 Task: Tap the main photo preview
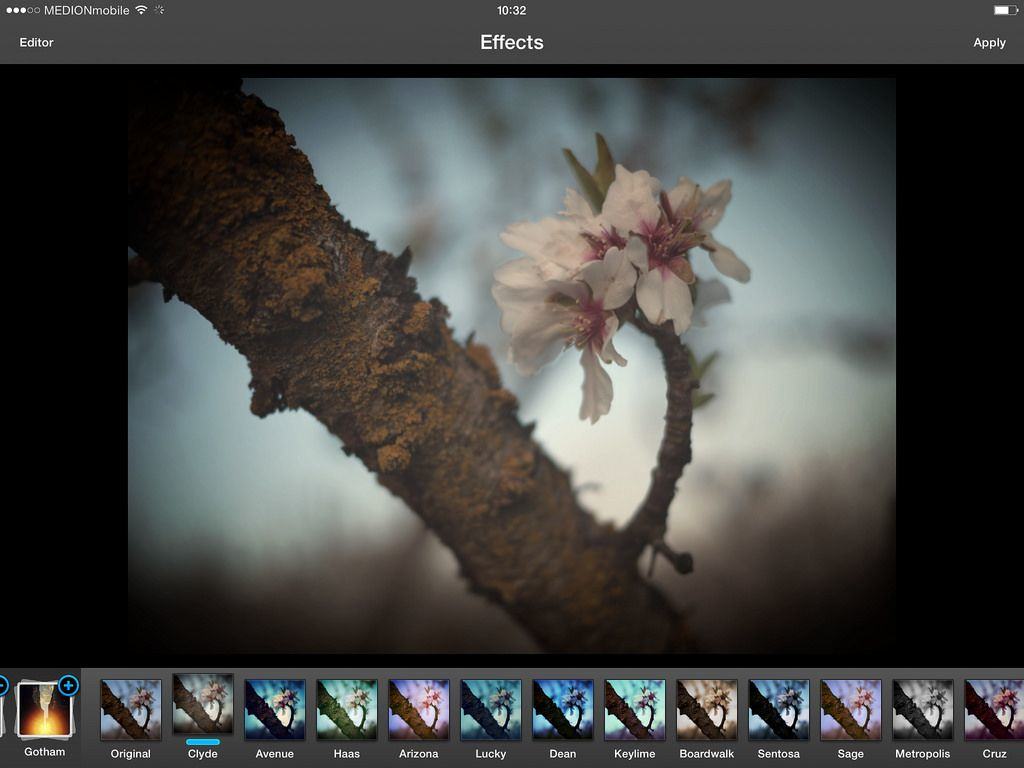click(511, 365)
